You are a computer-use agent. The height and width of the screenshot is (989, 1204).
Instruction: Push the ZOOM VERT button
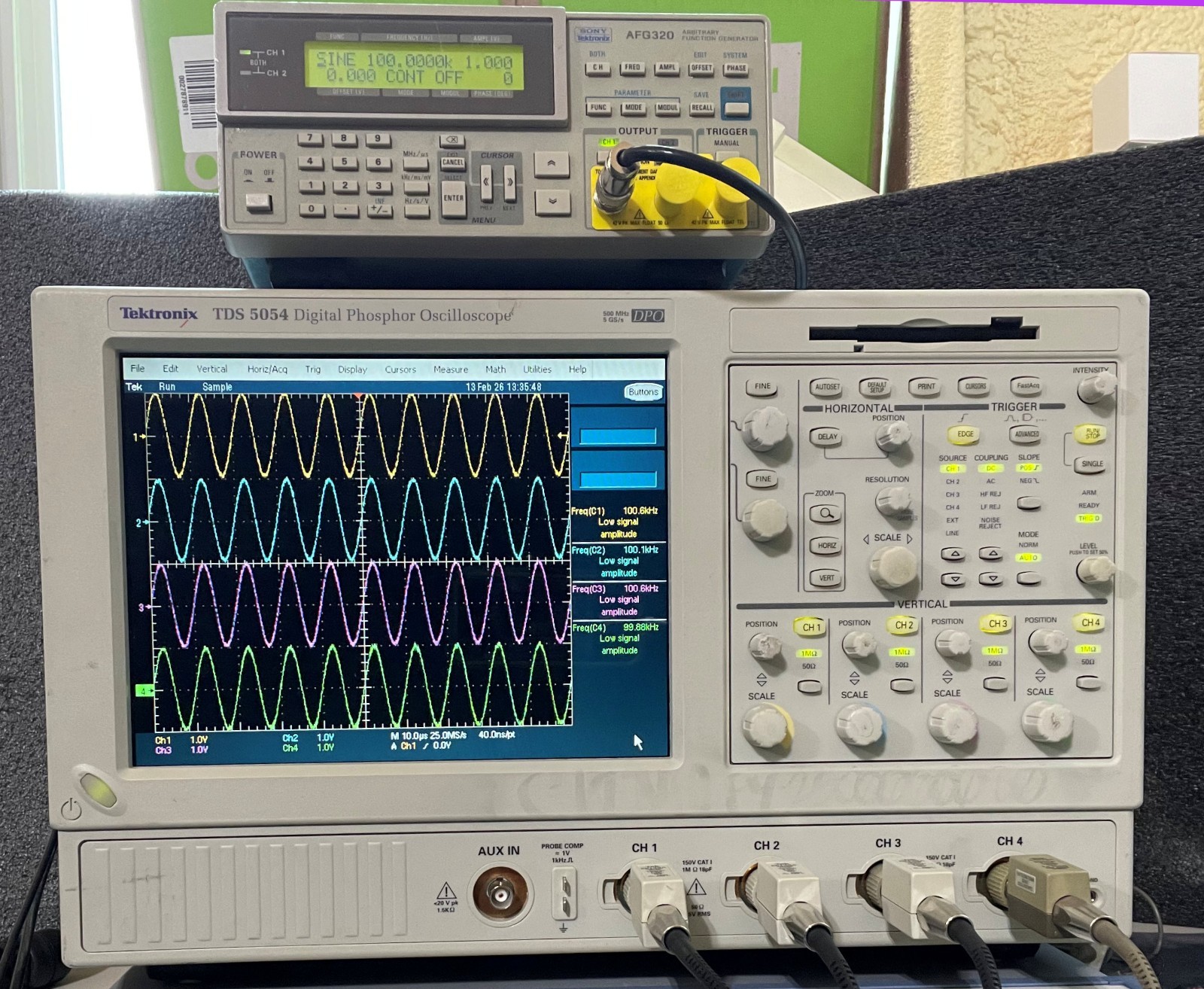[x=826, y=578]
